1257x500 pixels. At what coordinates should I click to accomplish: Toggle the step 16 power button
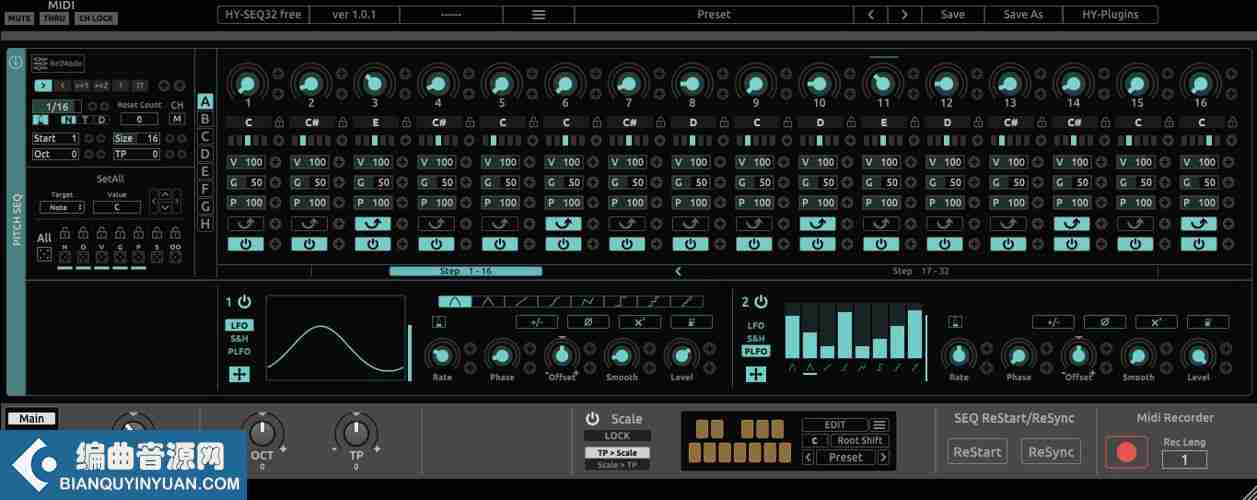coord(1199,244)
